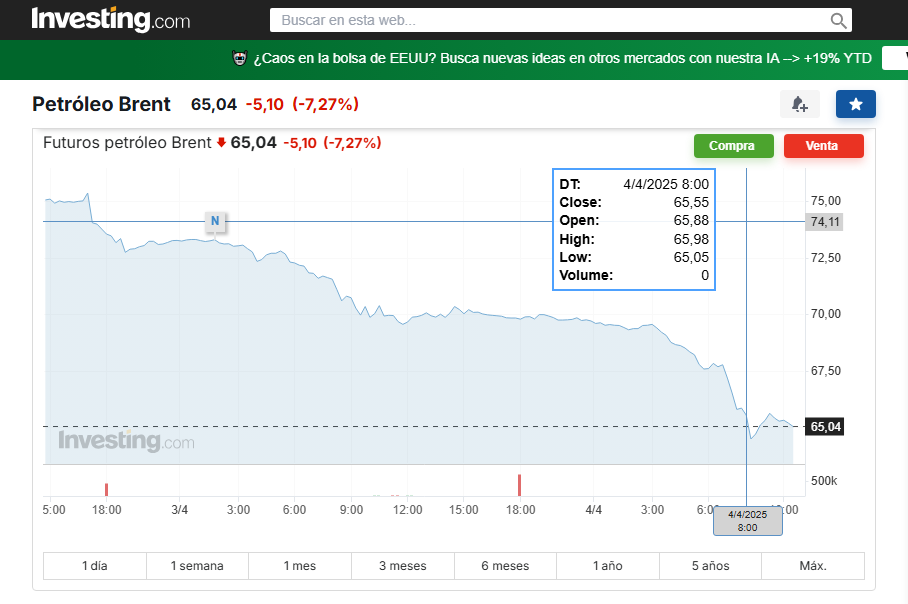Select the 1 semana time range
Image resolution: width=908 pixels, height=604 pixels.
pos(197,566)
